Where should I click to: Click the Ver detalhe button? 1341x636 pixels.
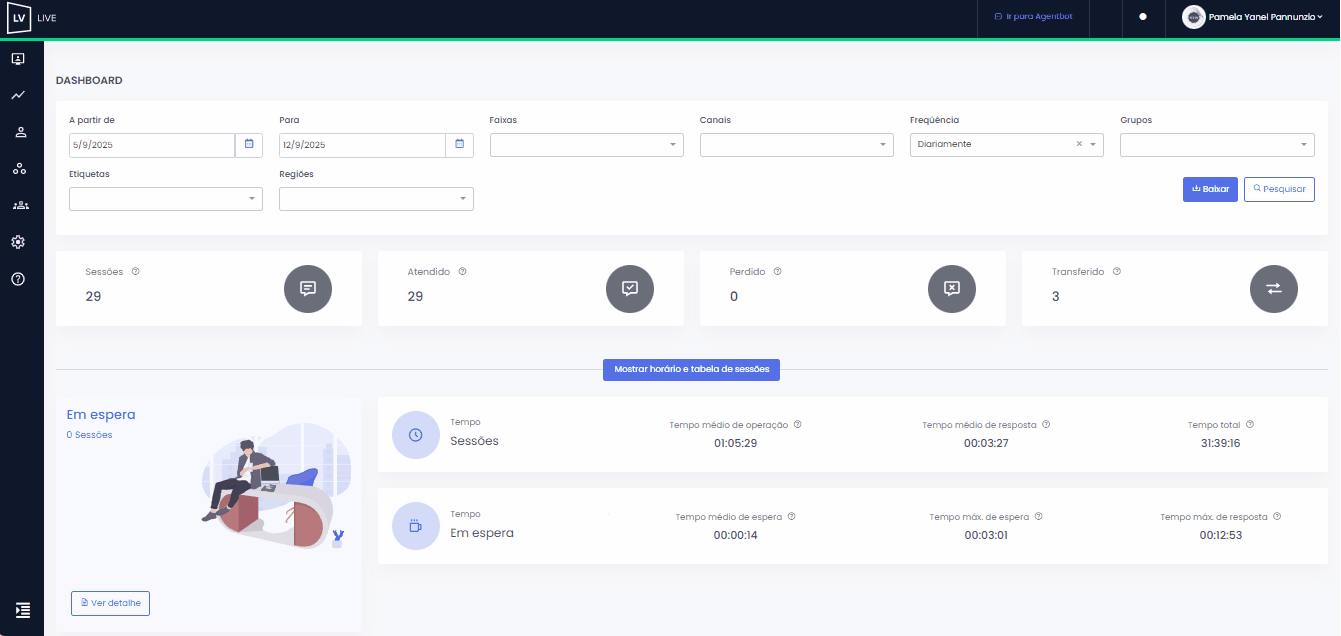110,603
